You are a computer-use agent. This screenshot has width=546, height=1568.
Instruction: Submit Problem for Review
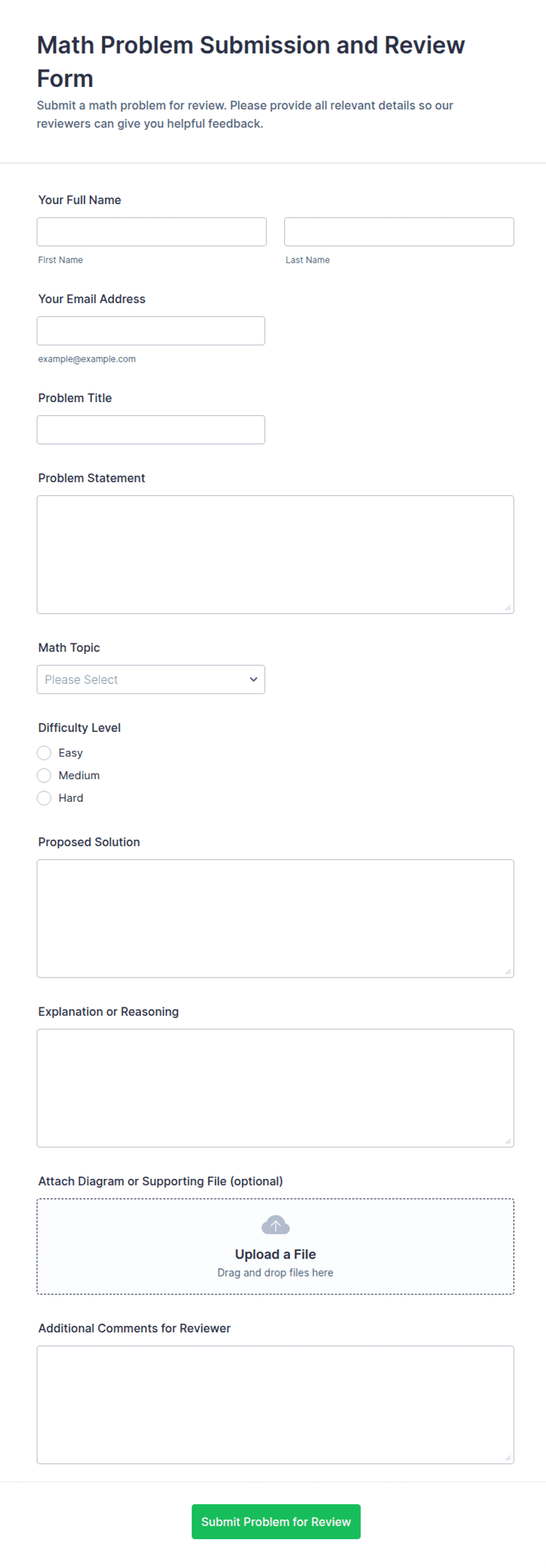click(276, 1522)
